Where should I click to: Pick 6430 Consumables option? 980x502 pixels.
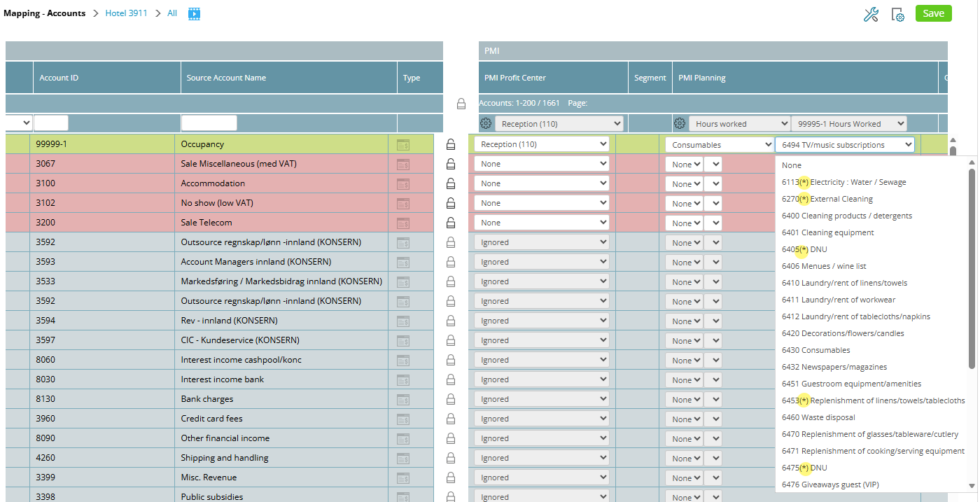[x=872, y=350]
